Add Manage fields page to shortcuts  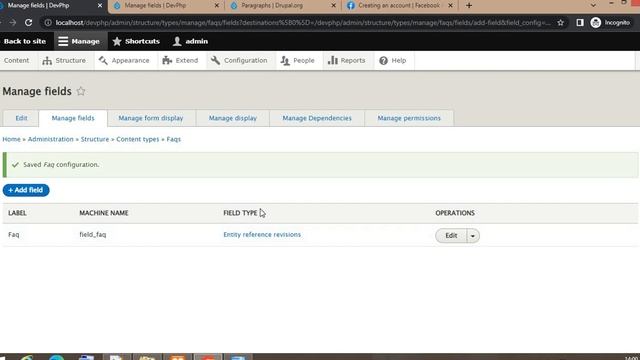click(x=81, y=91)
